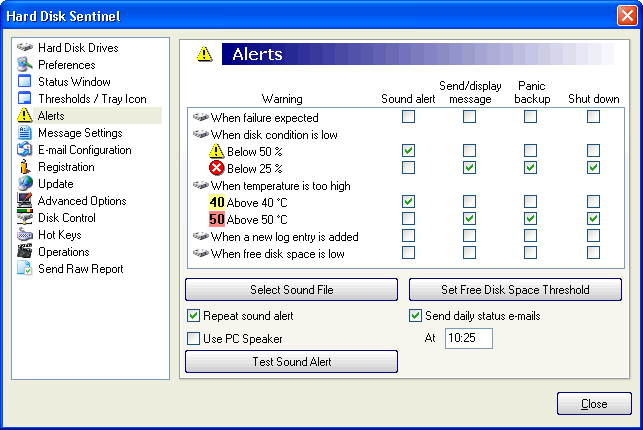643x430 pixels.
Task: Click the Hot Keys keyboard icon
Action: pyautogui.click(x=25, y=235)
